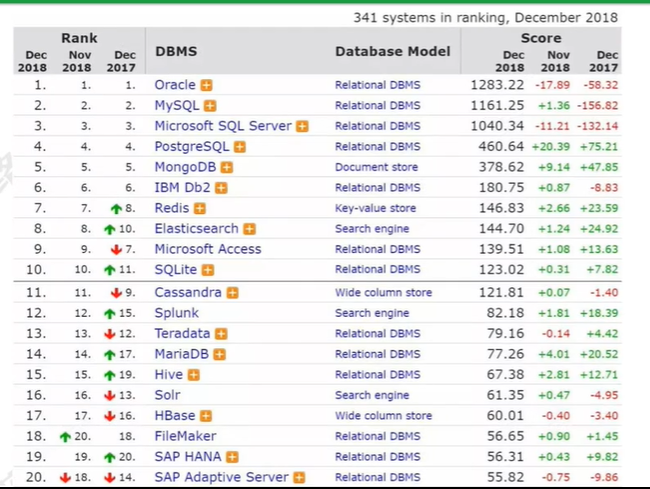Open the HBase link

pos(175,416)
